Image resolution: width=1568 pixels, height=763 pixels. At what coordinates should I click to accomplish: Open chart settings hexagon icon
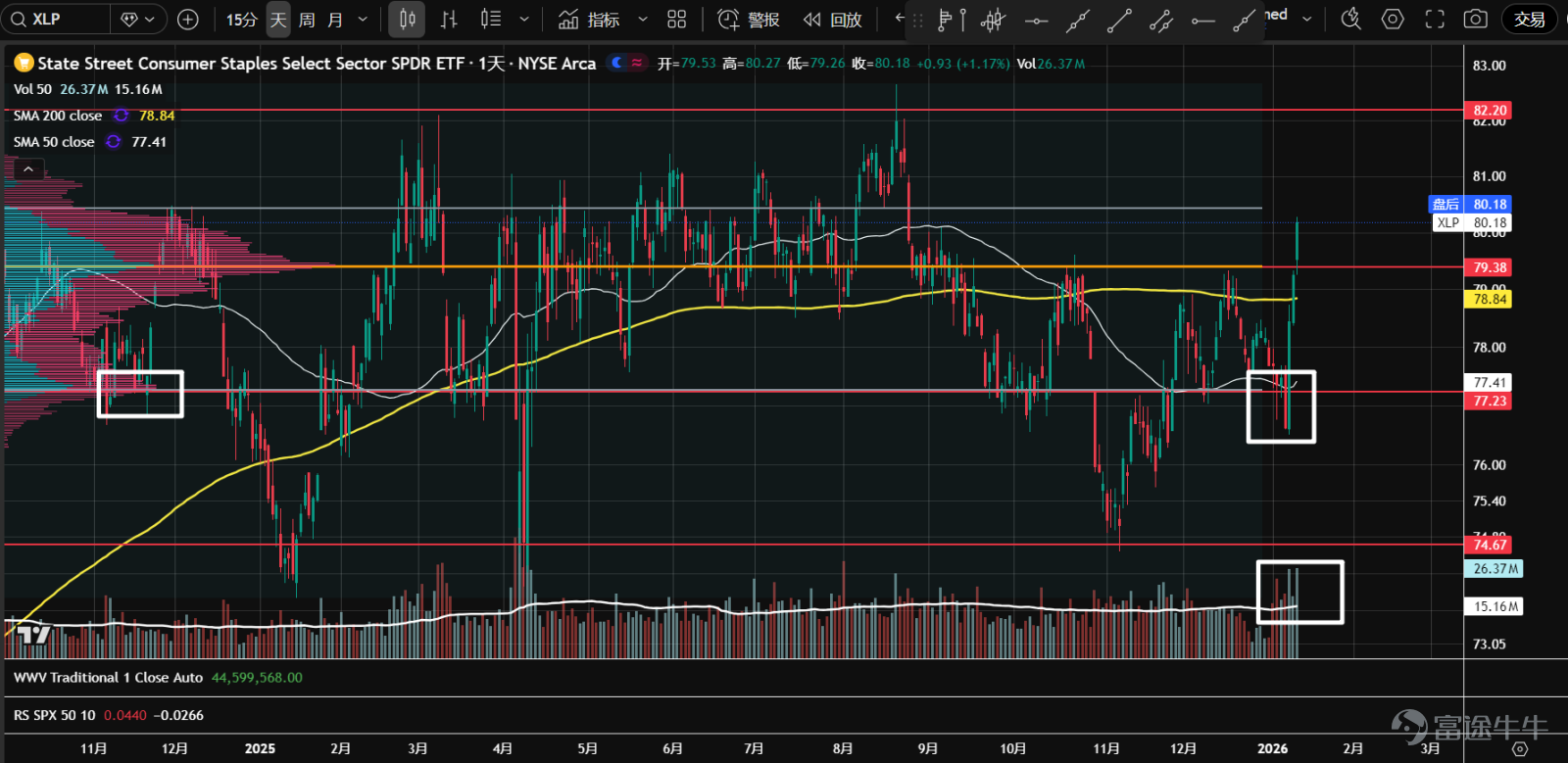pyautogui.click(x=1393, y=19)
